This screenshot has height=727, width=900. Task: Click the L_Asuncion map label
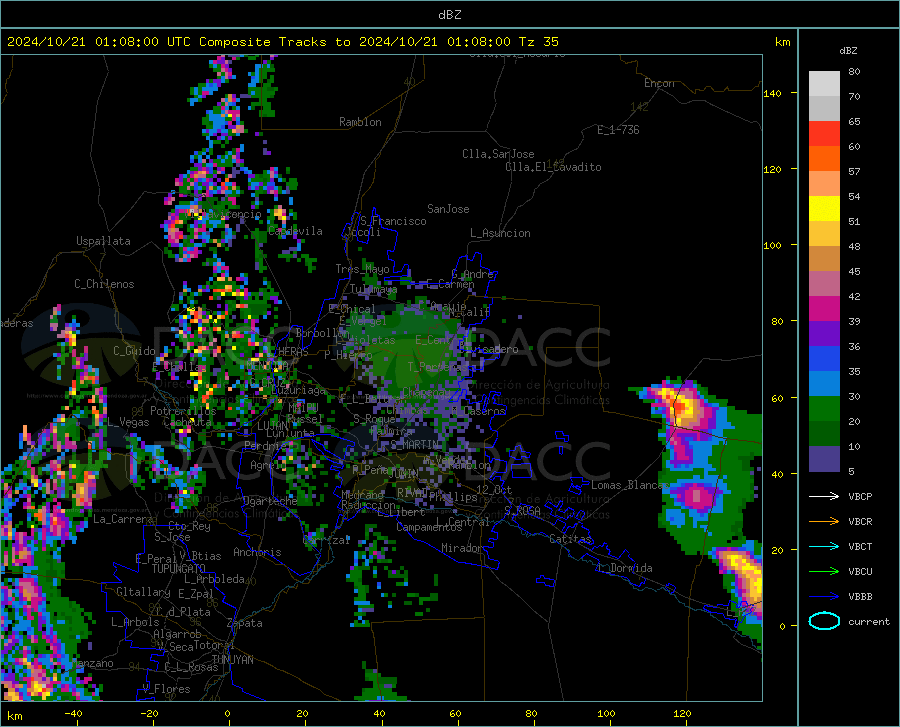click(x=500, y=233)
